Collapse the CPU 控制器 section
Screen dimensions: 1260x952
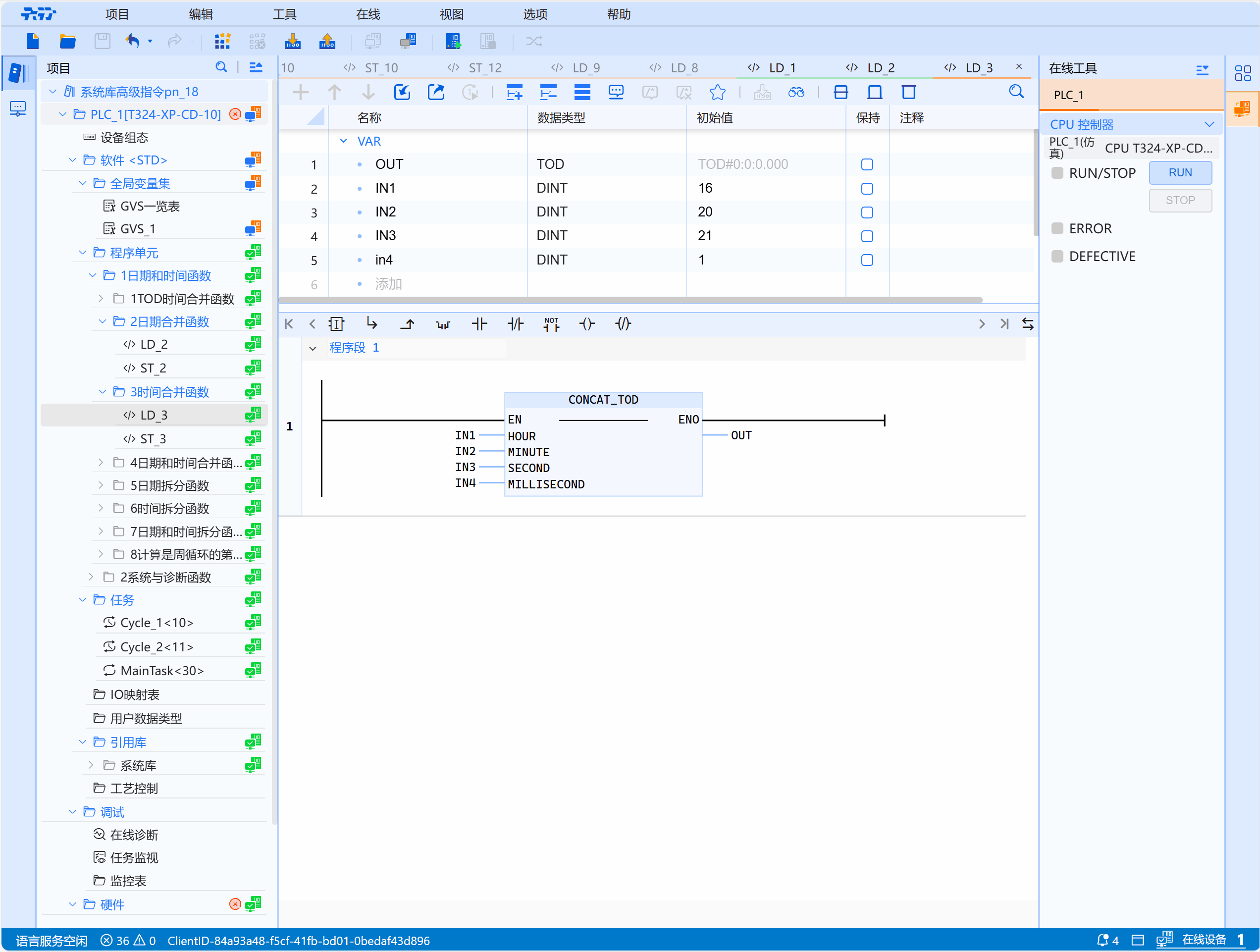point(1208,124)
